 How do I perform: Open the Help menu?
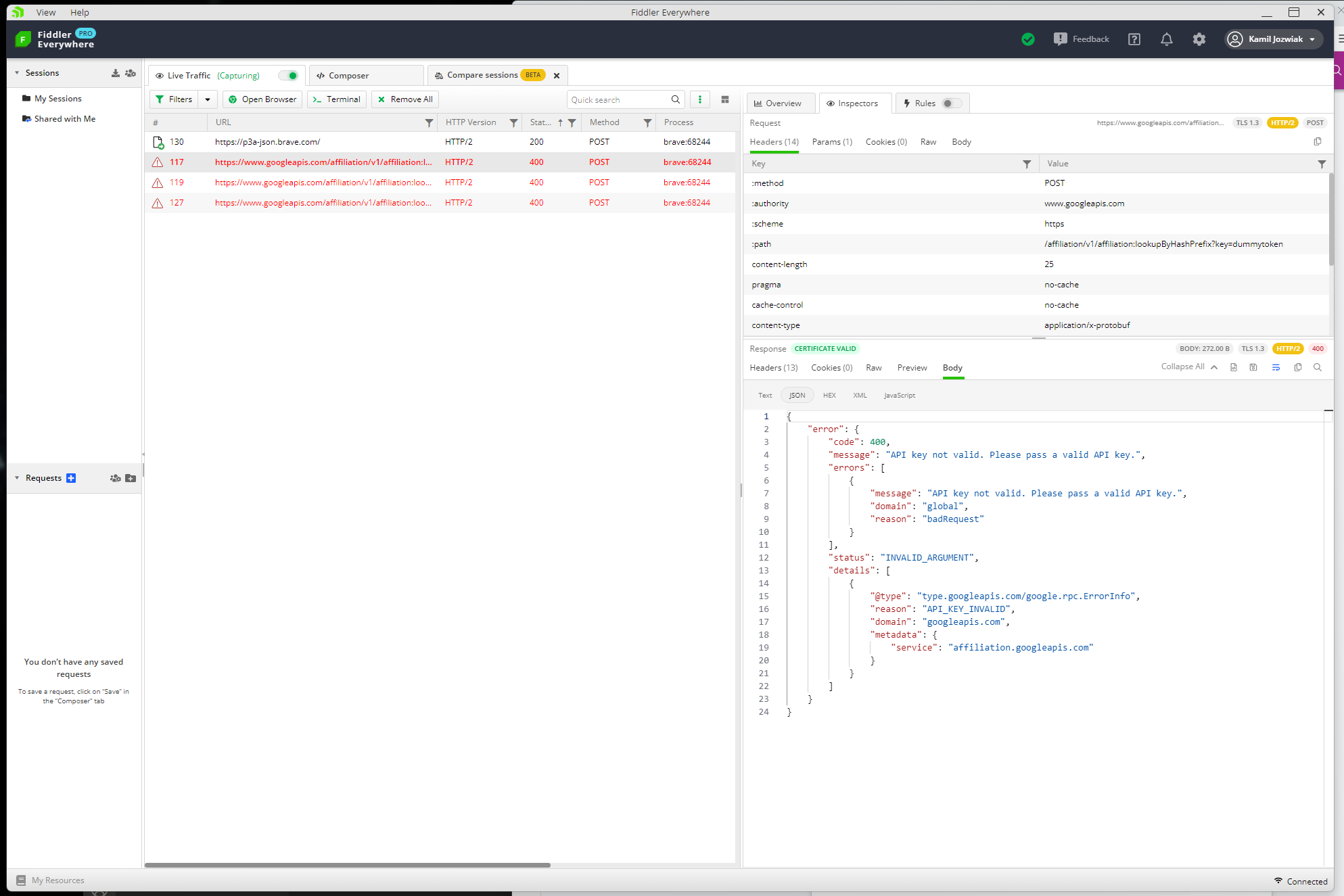tap(80, 12)
